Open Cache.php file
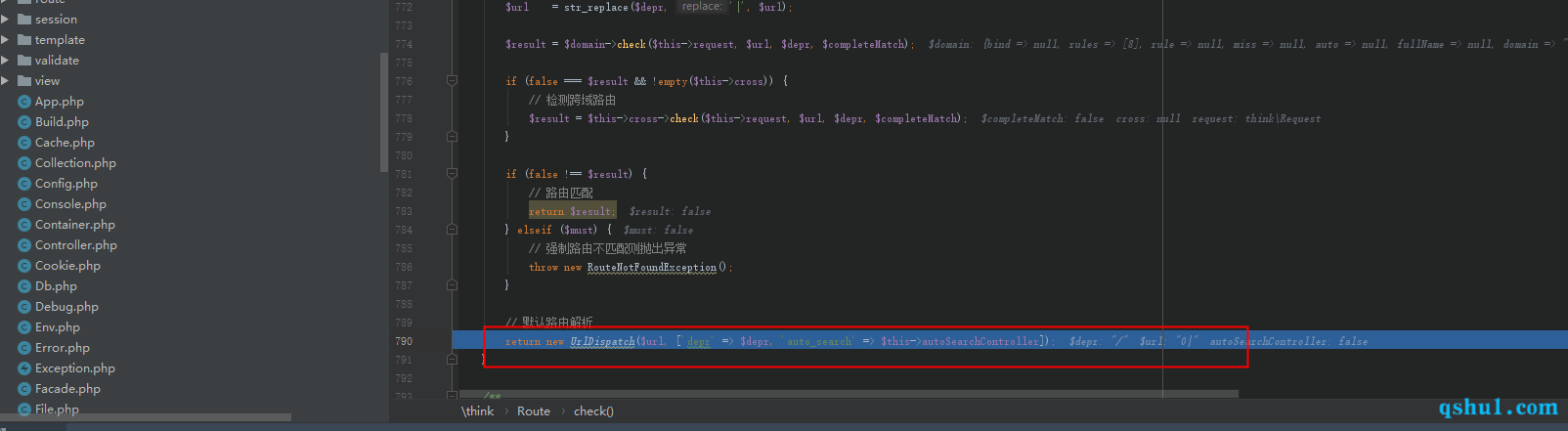Image resolution: width=1568 pixels, height=431 pixels. click(x=65, y=143)
